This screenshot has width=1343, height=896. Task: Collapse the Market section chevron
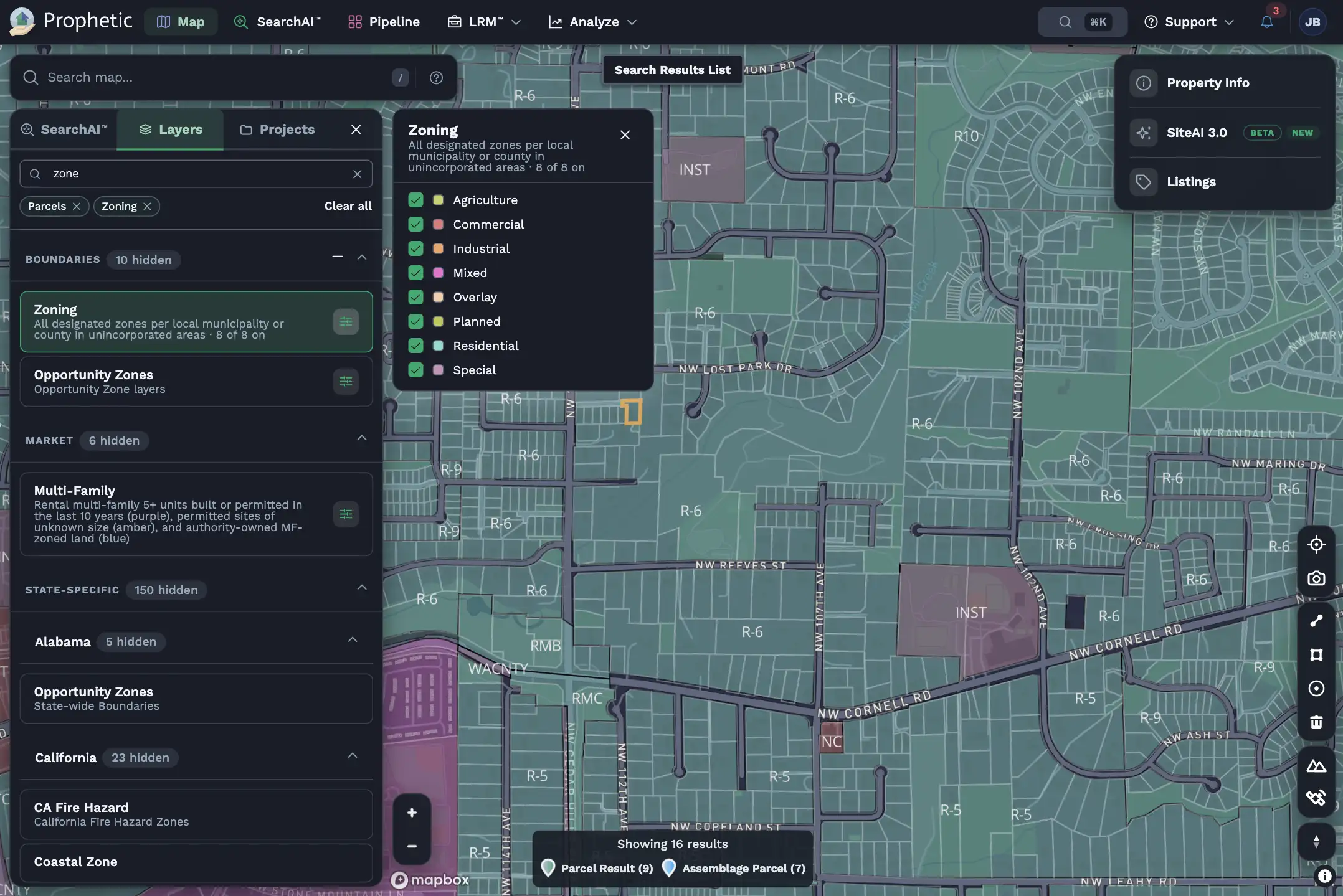(362, 438)
